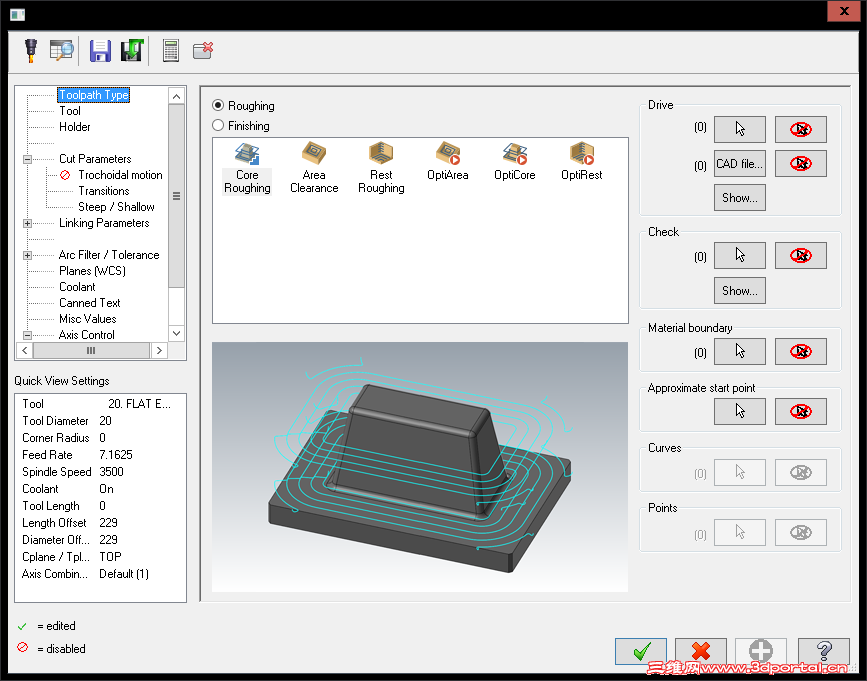Click the Spindle Speed 3500 value
The height and width of the screenshot is (681, 867).
pyautogui.click(x=111, y=472)
